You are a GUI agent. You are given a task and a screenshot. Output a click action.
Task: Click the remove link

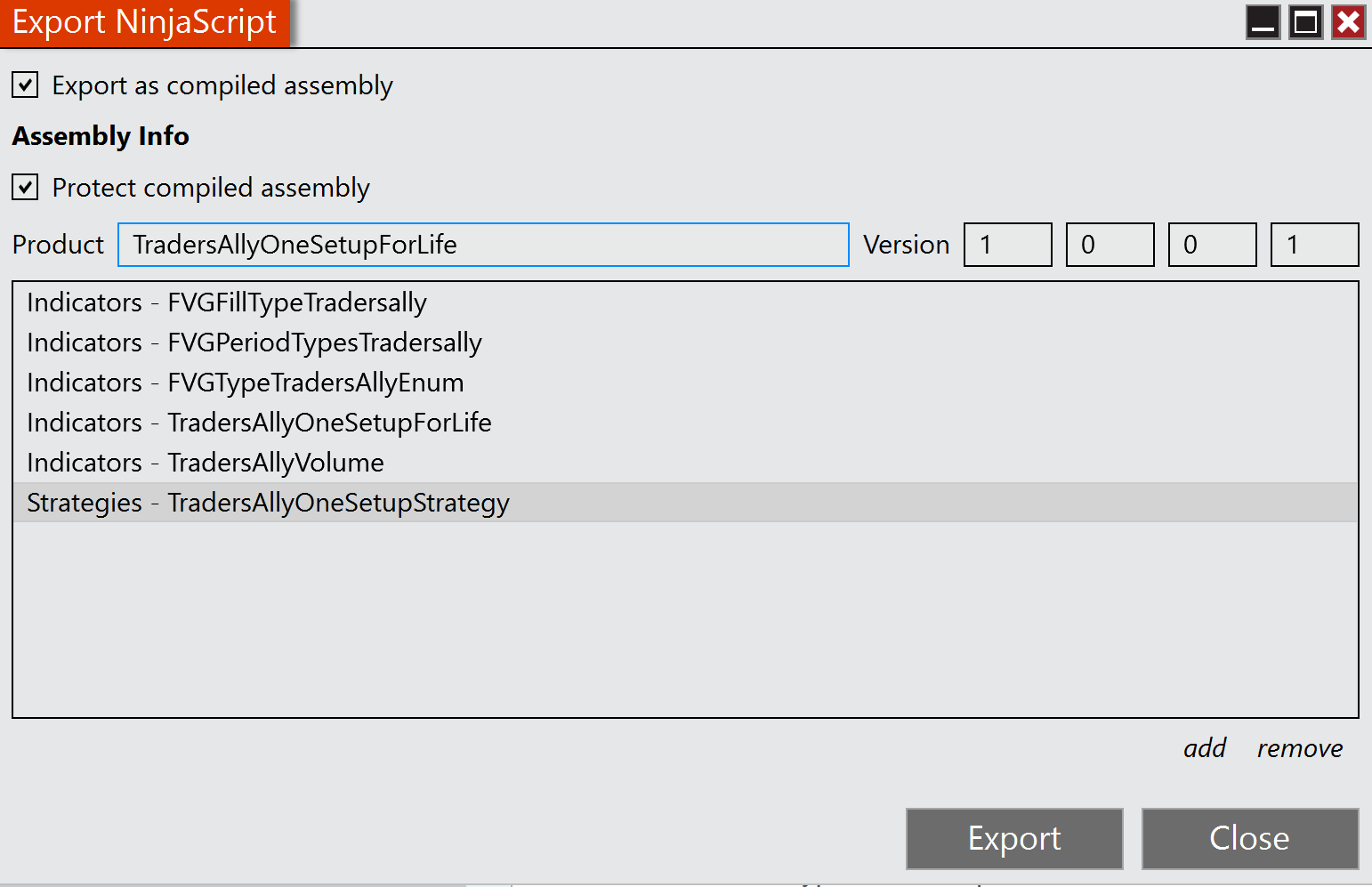point(1299,748)
